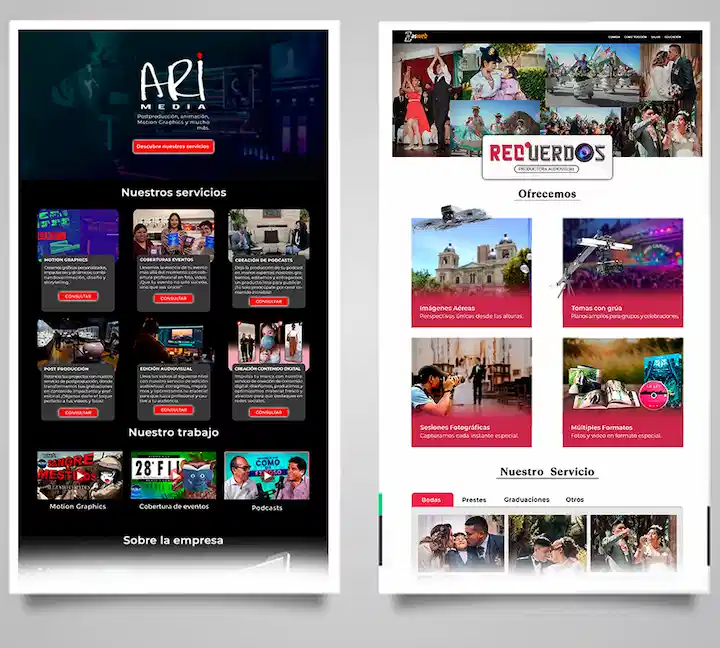This screenshot has width=720, height=648.
Task: Click the Recuerdos Productora Audiovisual logo
Action: (547, 157)
